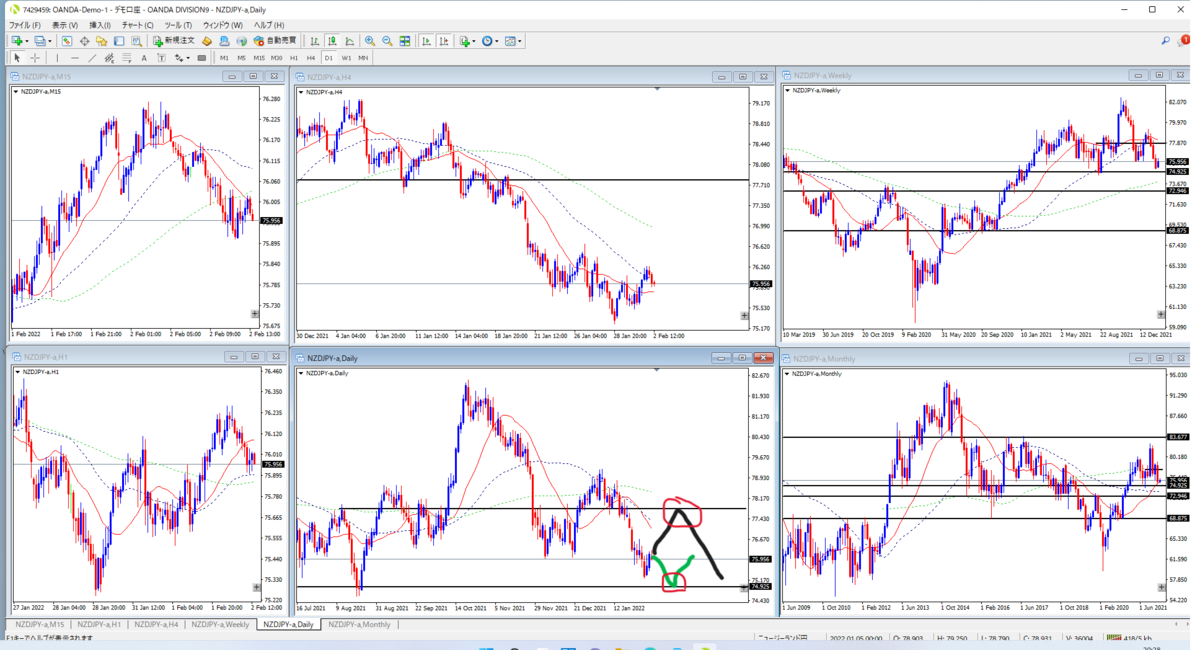Switch chart to Bar Chart mode
Viewport: 1200px width, 650px height.
[315, 41]
